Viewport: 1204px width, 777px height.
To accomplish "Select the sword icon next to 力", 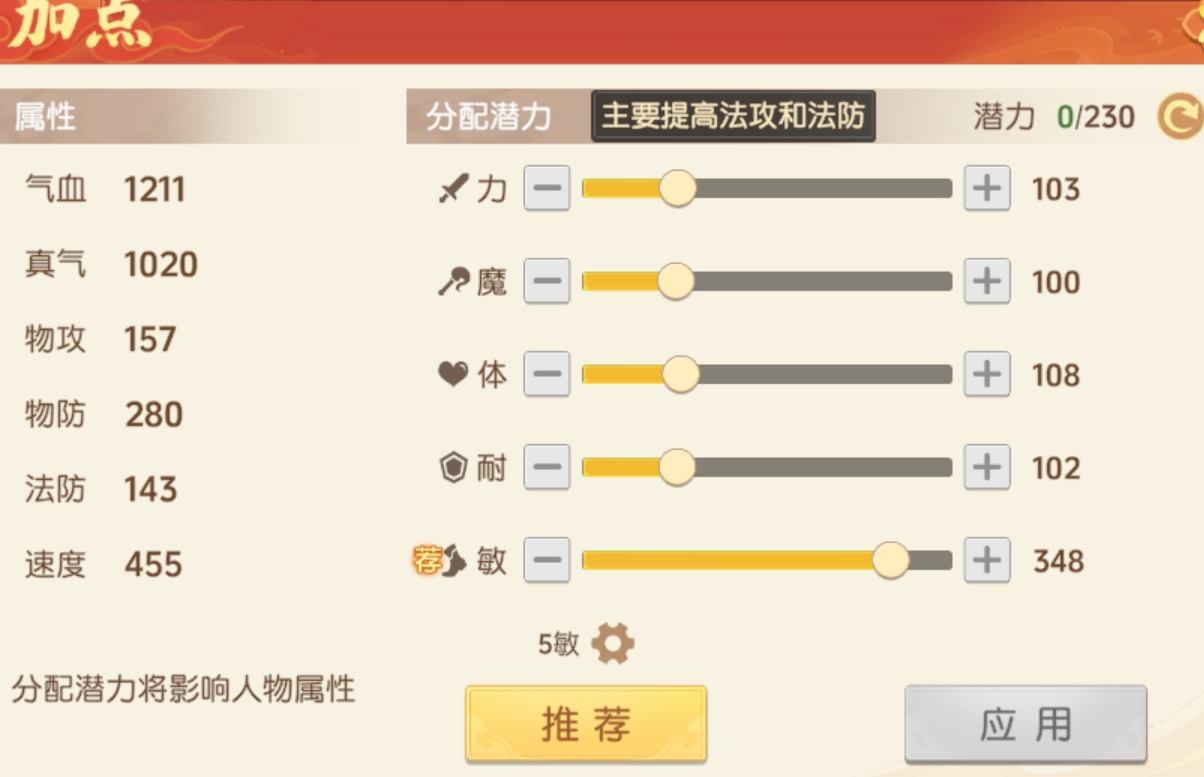I will (456, 187).
